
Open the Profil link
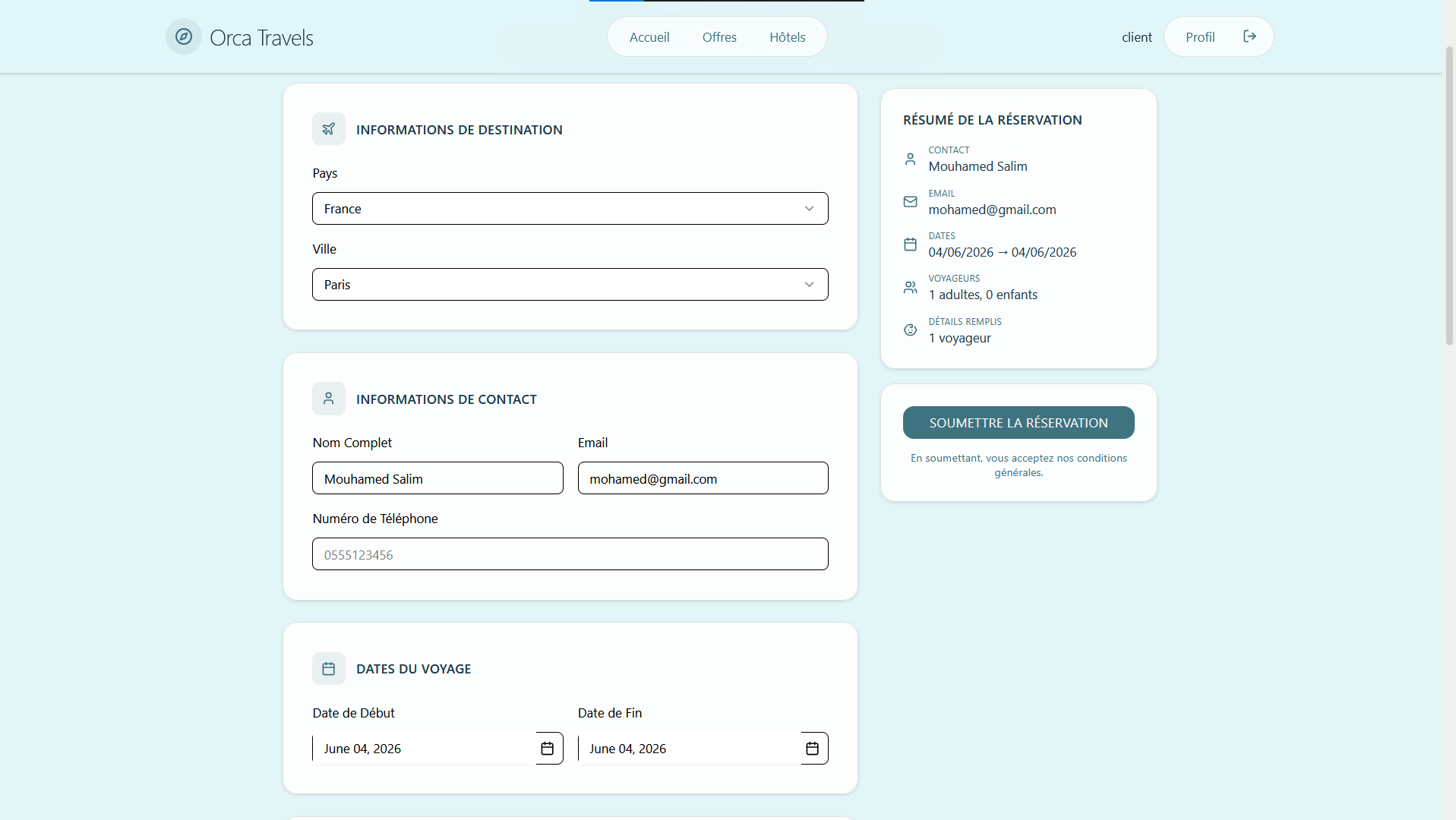click(1200, 37)
